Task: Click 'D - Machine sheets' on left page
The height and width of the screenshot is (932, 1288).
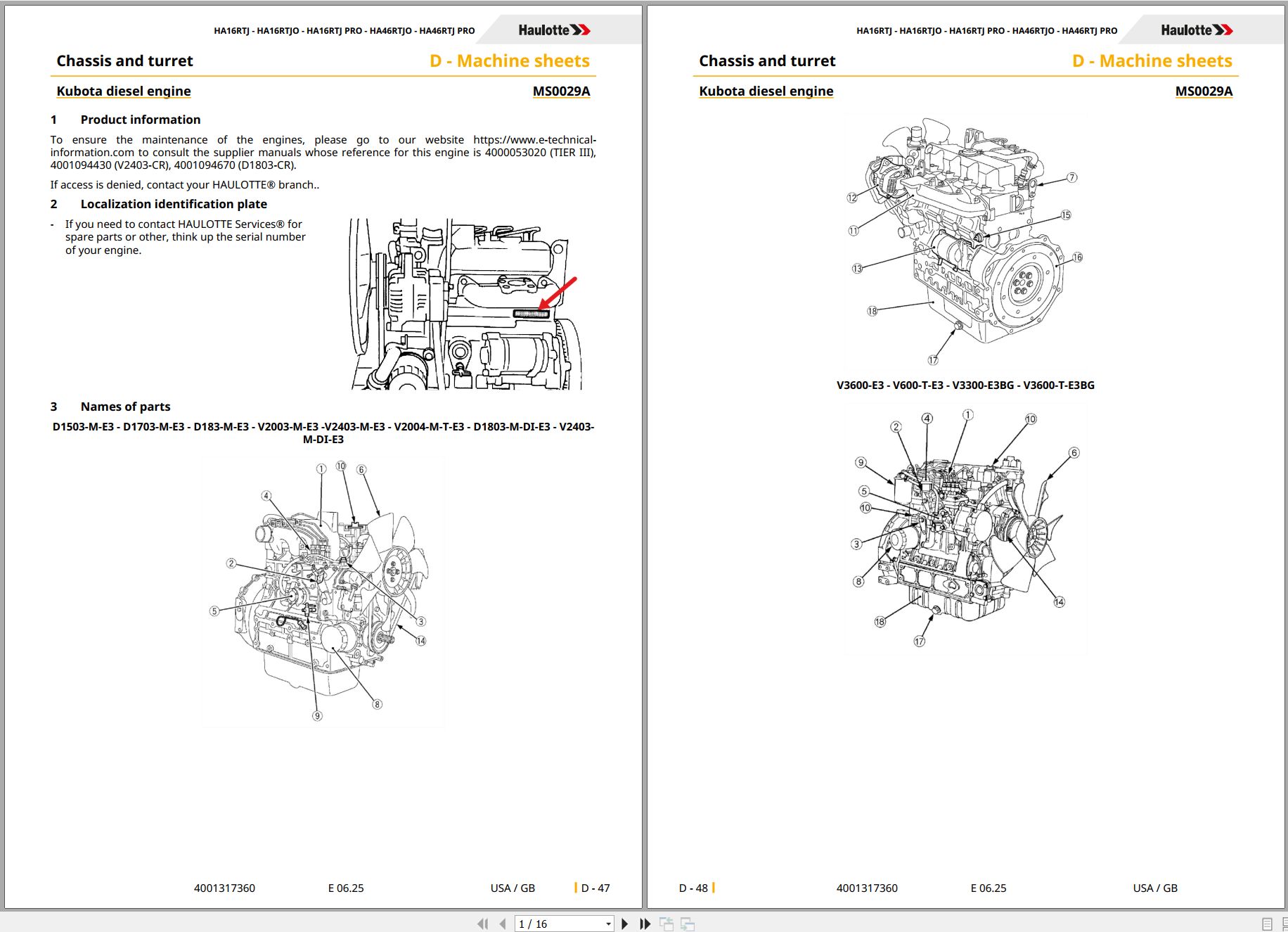Action: [x=510, y=61]
